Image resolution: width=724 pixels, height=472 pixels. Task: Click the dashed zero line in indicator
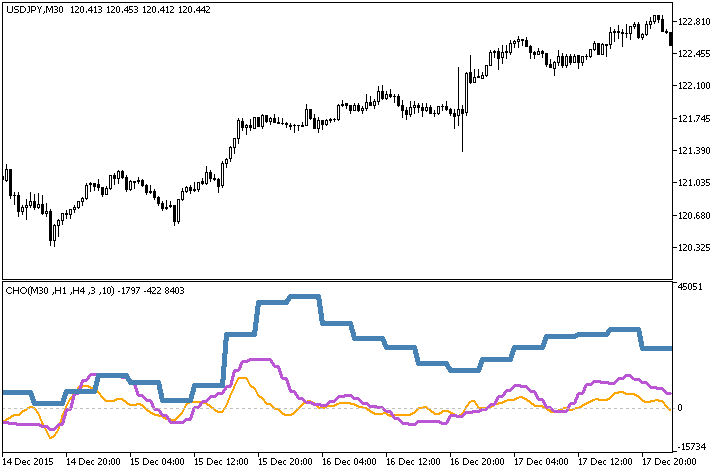[400, 409]
